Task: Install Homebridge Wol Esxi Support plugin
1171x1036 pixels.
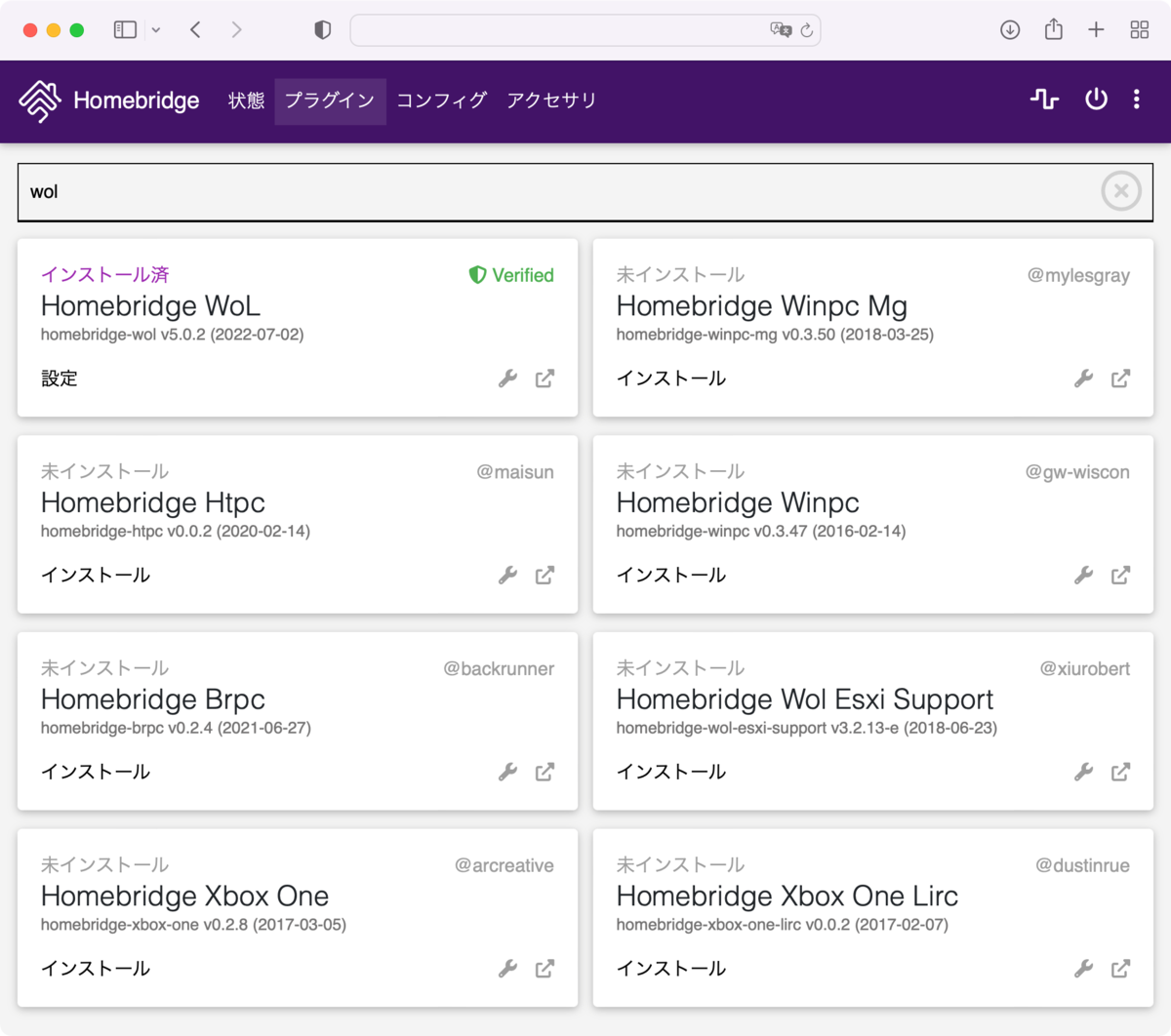Action: click(x=671, y=773)
